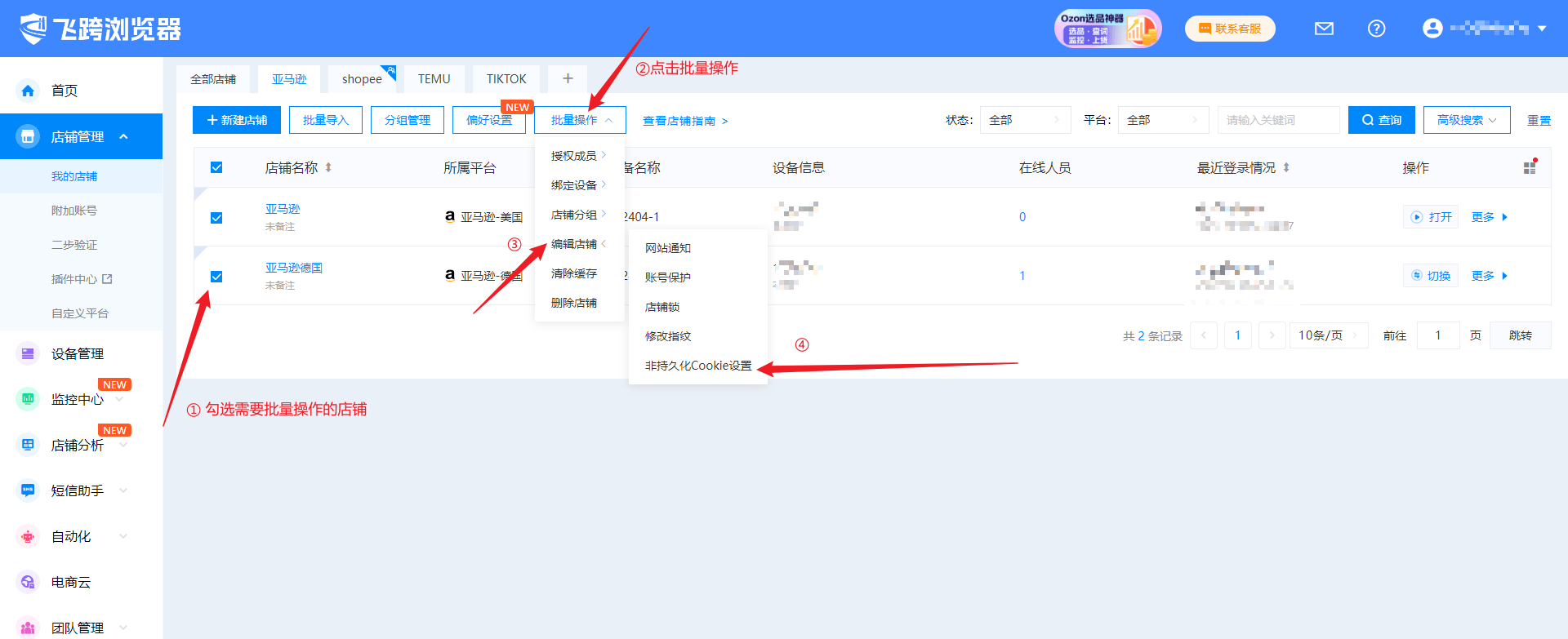Open the 状态 filter dropdown
Viewport: 1568px width, 639px height.
(1025, 120)
